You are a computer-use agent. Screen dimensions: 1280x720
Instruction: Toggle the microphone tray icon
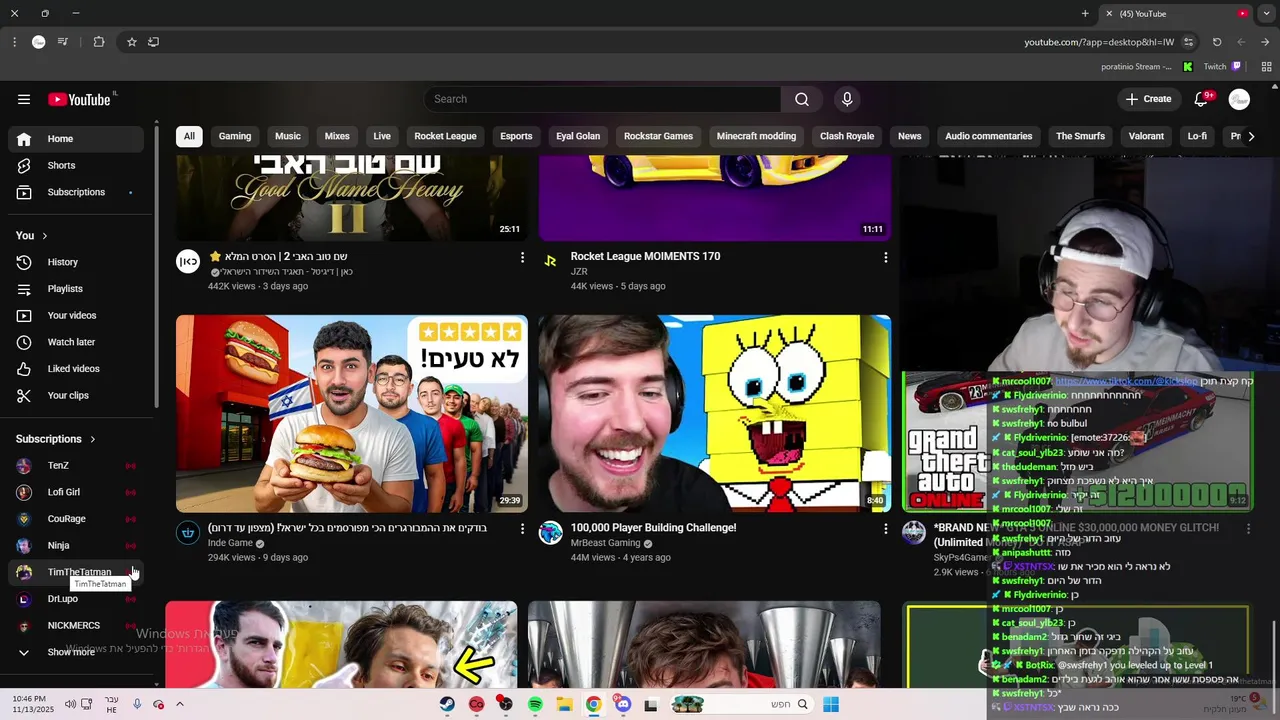(x=137, y=704)
